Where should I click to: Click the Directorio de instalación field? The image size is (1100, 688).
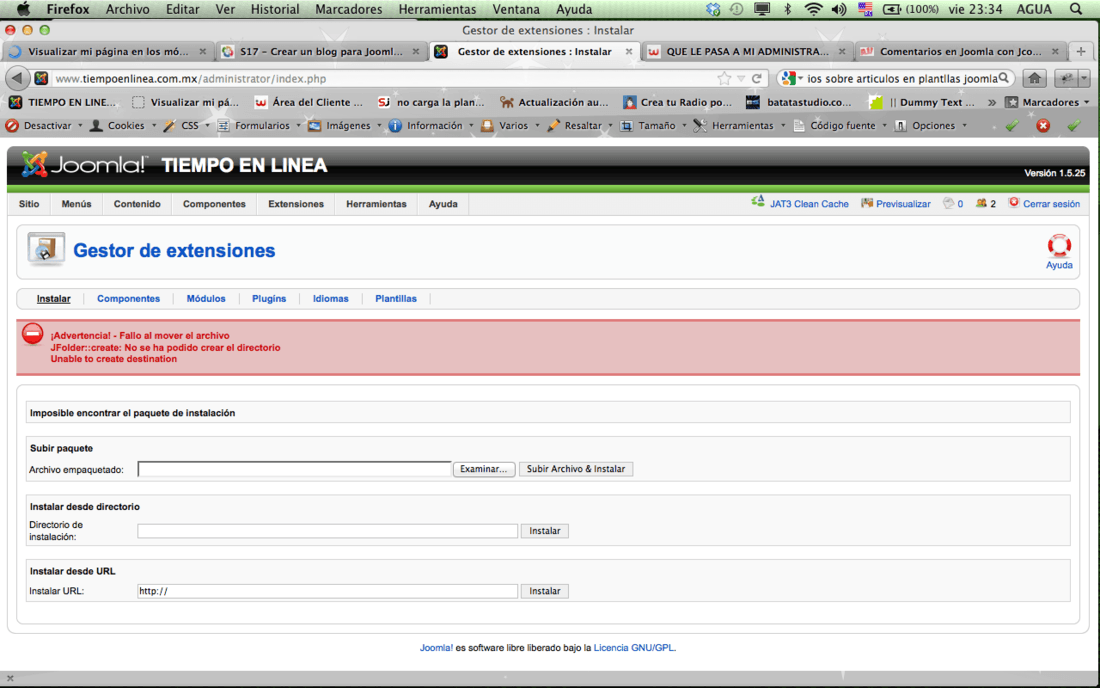point(328,531)
